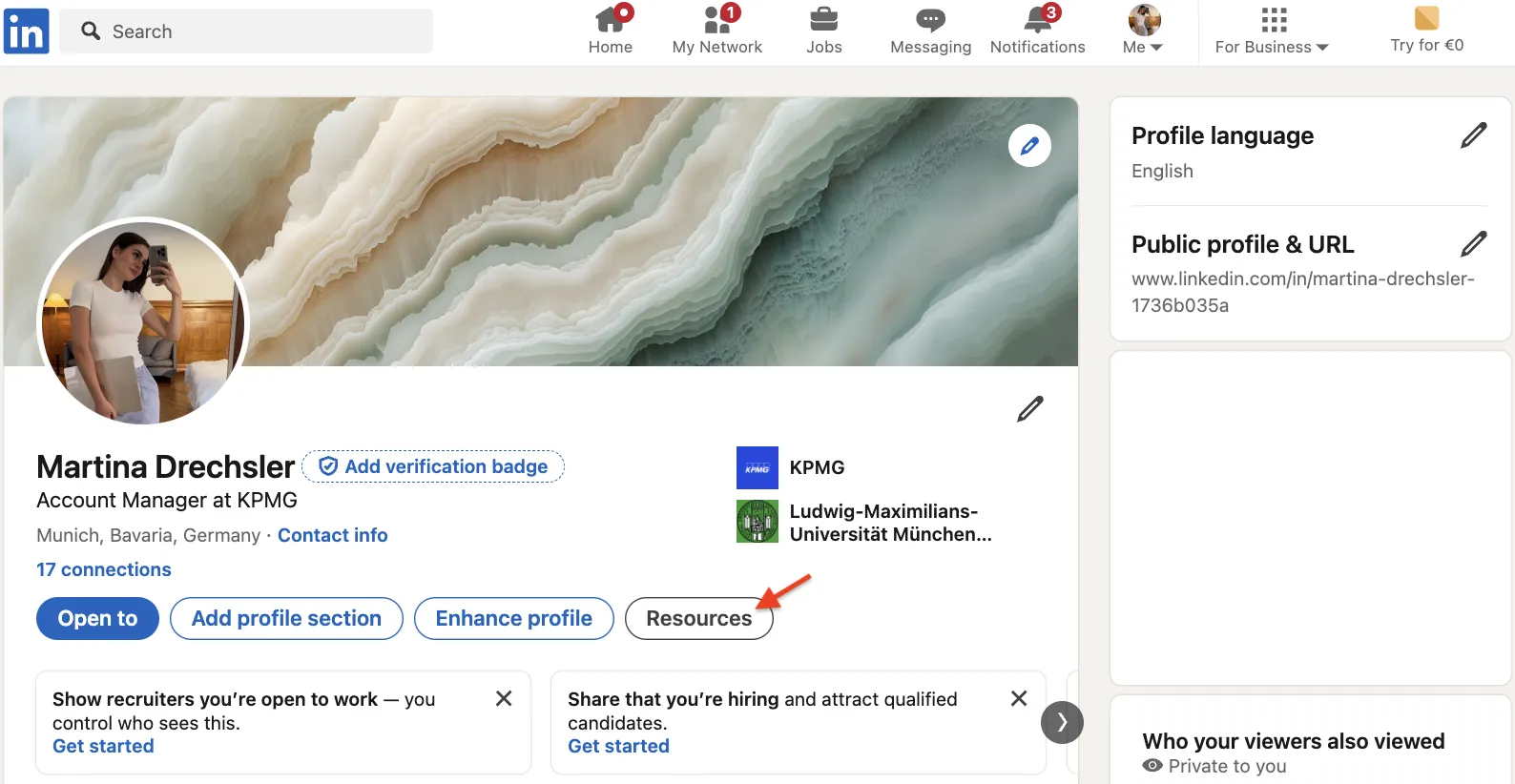Click the LinkedIn logo icon
Screen dimensions: 1515x784
pyautogui.click(x=26, y=31)
